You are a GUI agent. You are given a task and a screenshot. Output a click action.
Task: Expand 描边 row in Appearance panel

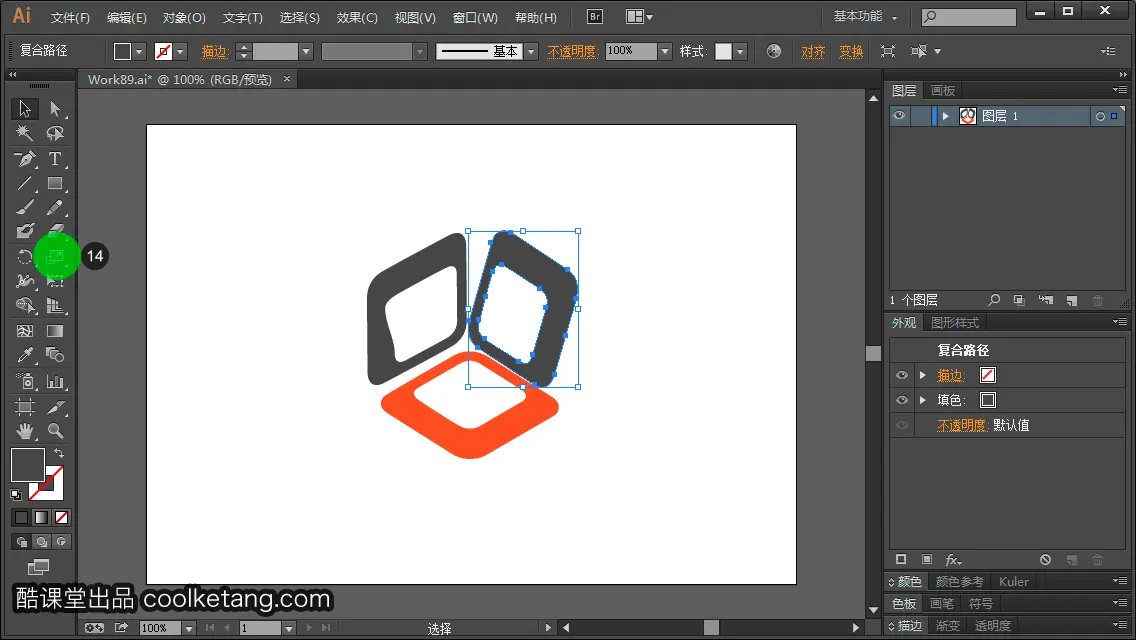(923, 375)
